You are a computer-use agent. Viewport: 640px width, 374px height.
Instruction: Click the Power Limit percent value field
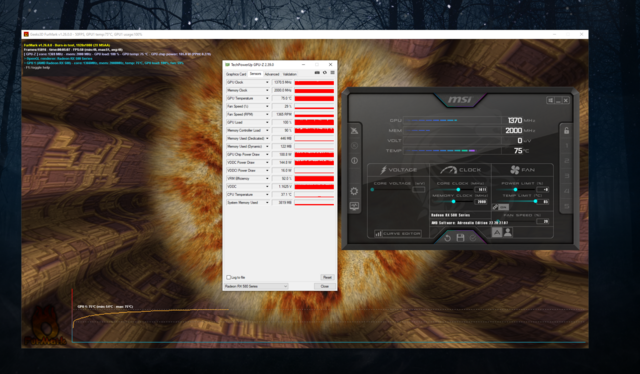tap(543, 189)
